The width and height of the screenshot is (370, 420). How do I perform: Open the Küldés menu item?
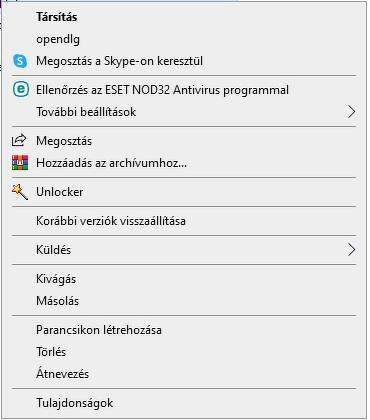184,250
